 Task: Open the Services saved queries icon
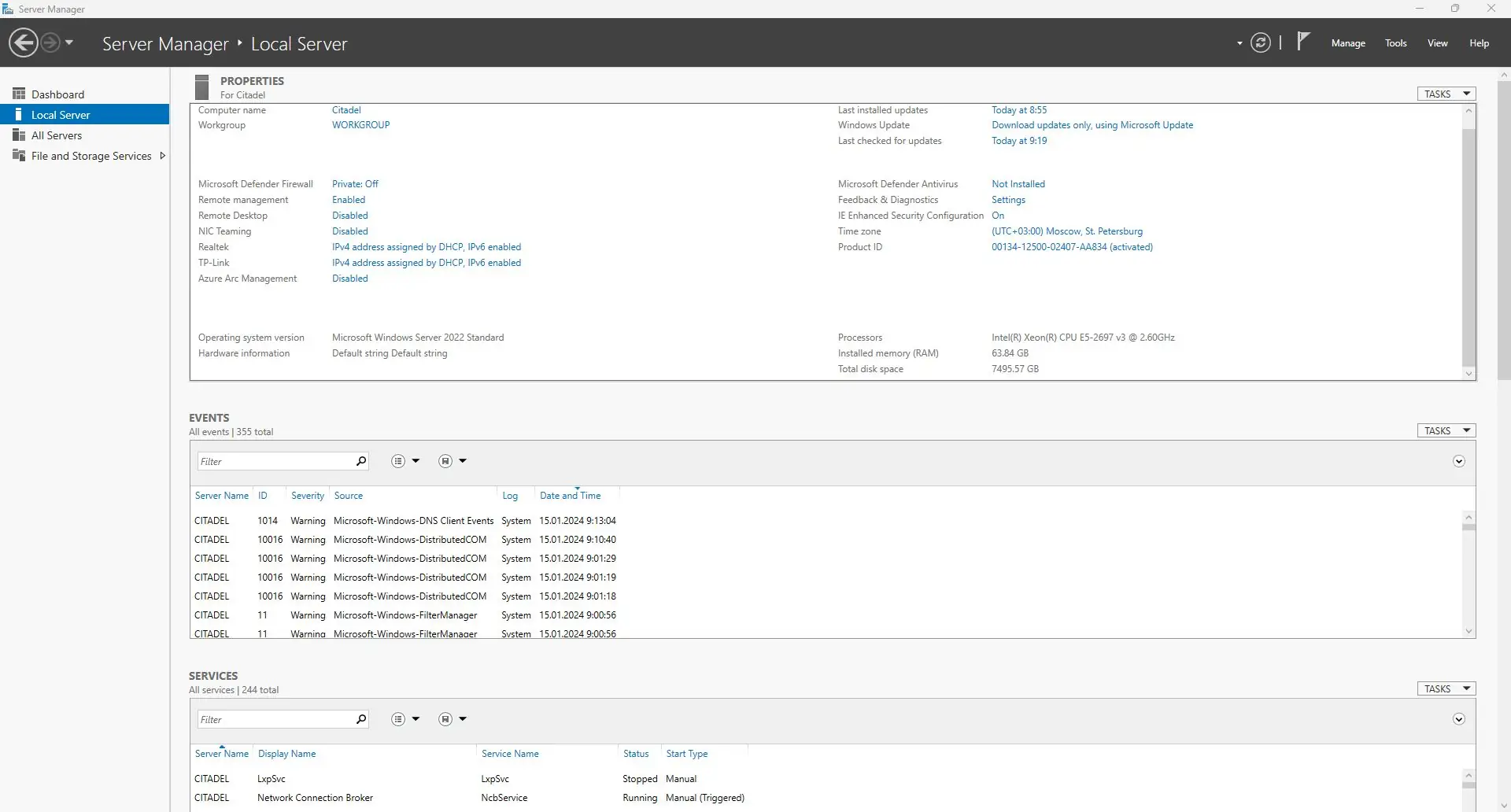[x=445, y=719]
